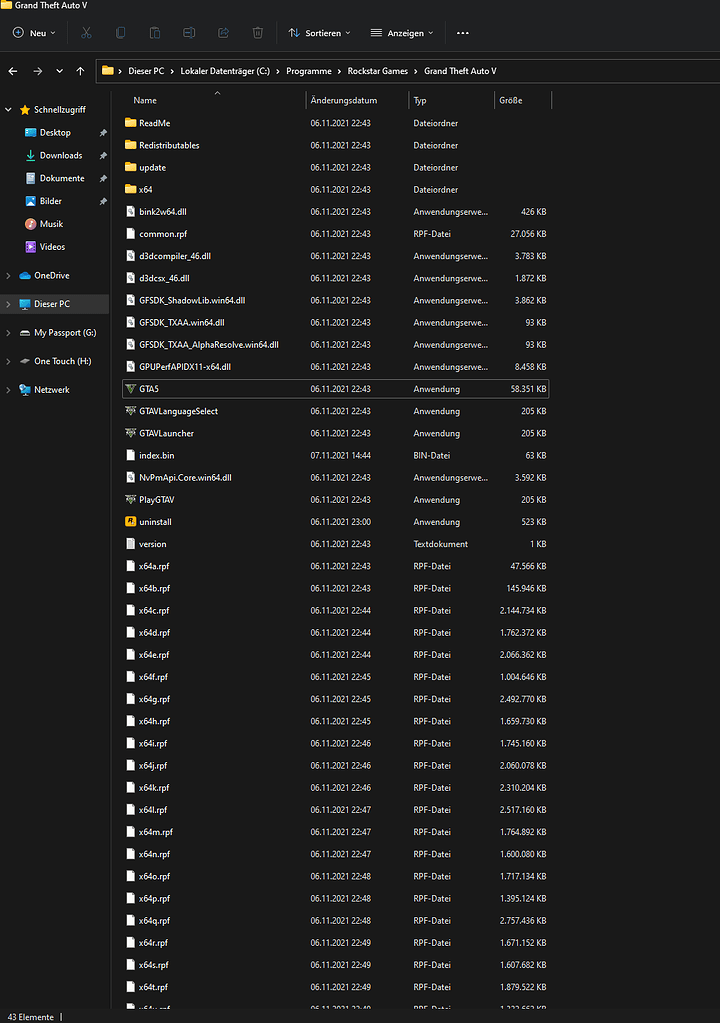The width and height of the screenshot is (720, 1023).
Task: Sort by the Name column header
Action: [x=145, y=100]
